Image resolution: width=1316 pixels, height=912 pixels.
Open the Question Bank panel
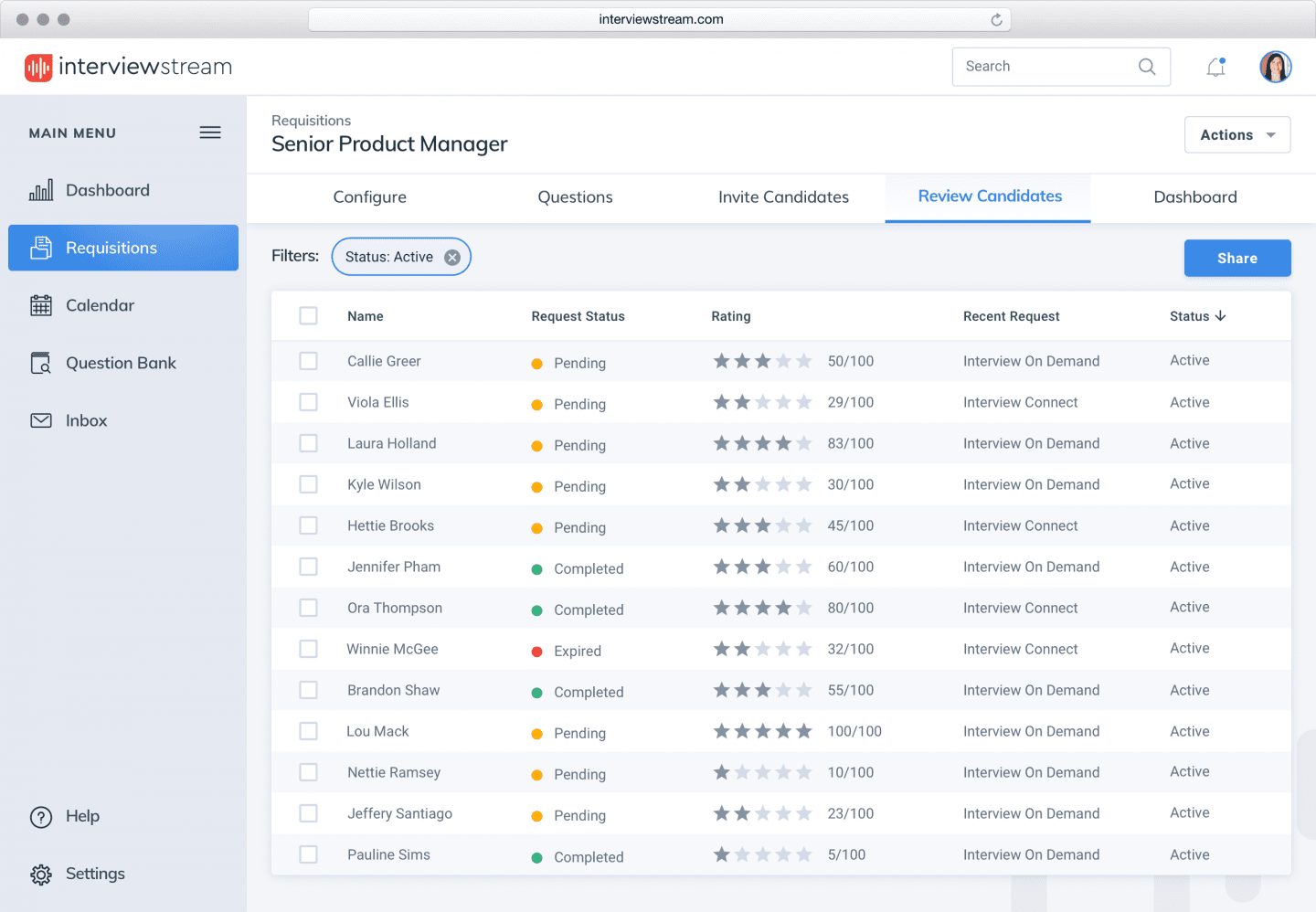tap(41, 363)
